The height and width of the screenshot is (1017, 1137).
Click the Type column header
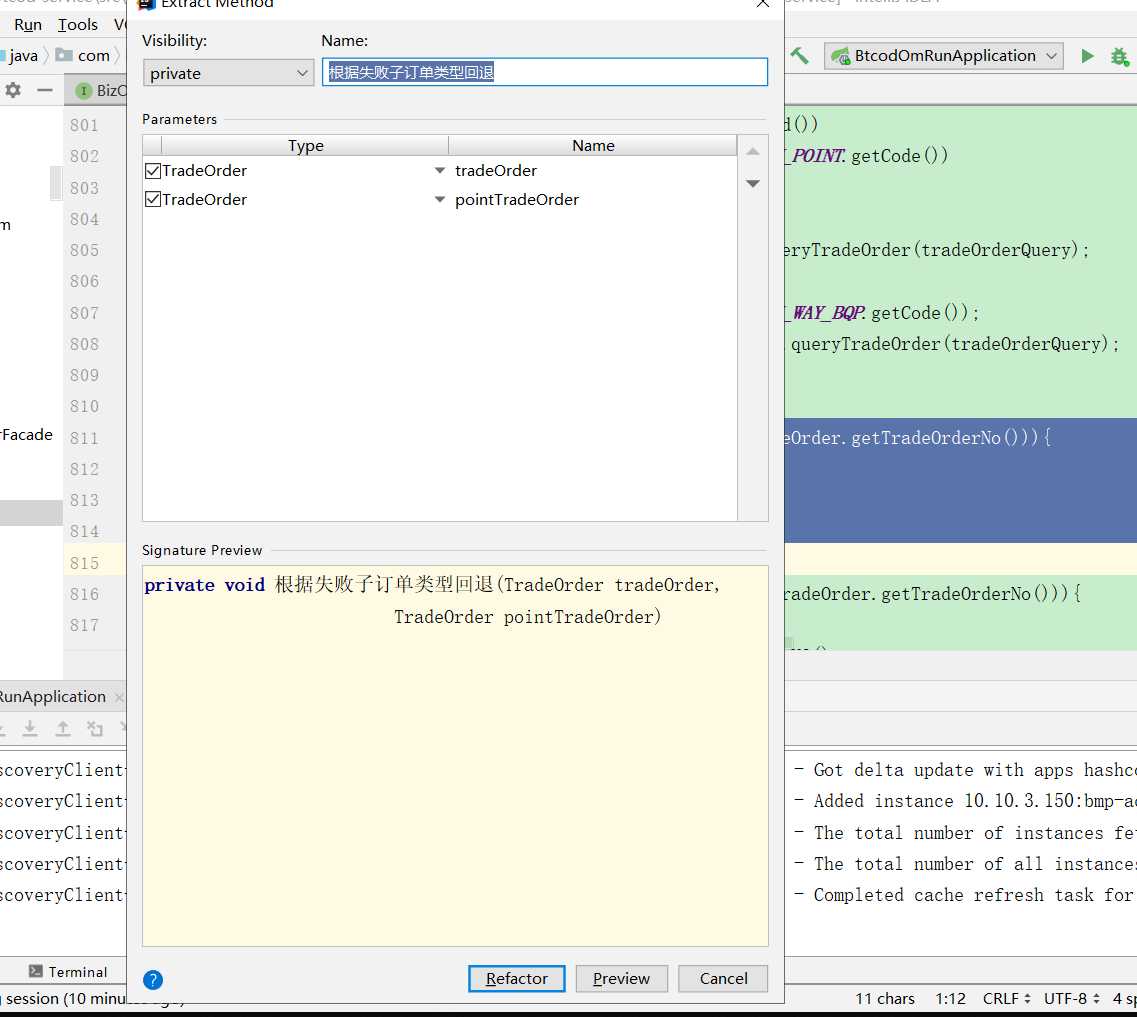click(305, 145)
